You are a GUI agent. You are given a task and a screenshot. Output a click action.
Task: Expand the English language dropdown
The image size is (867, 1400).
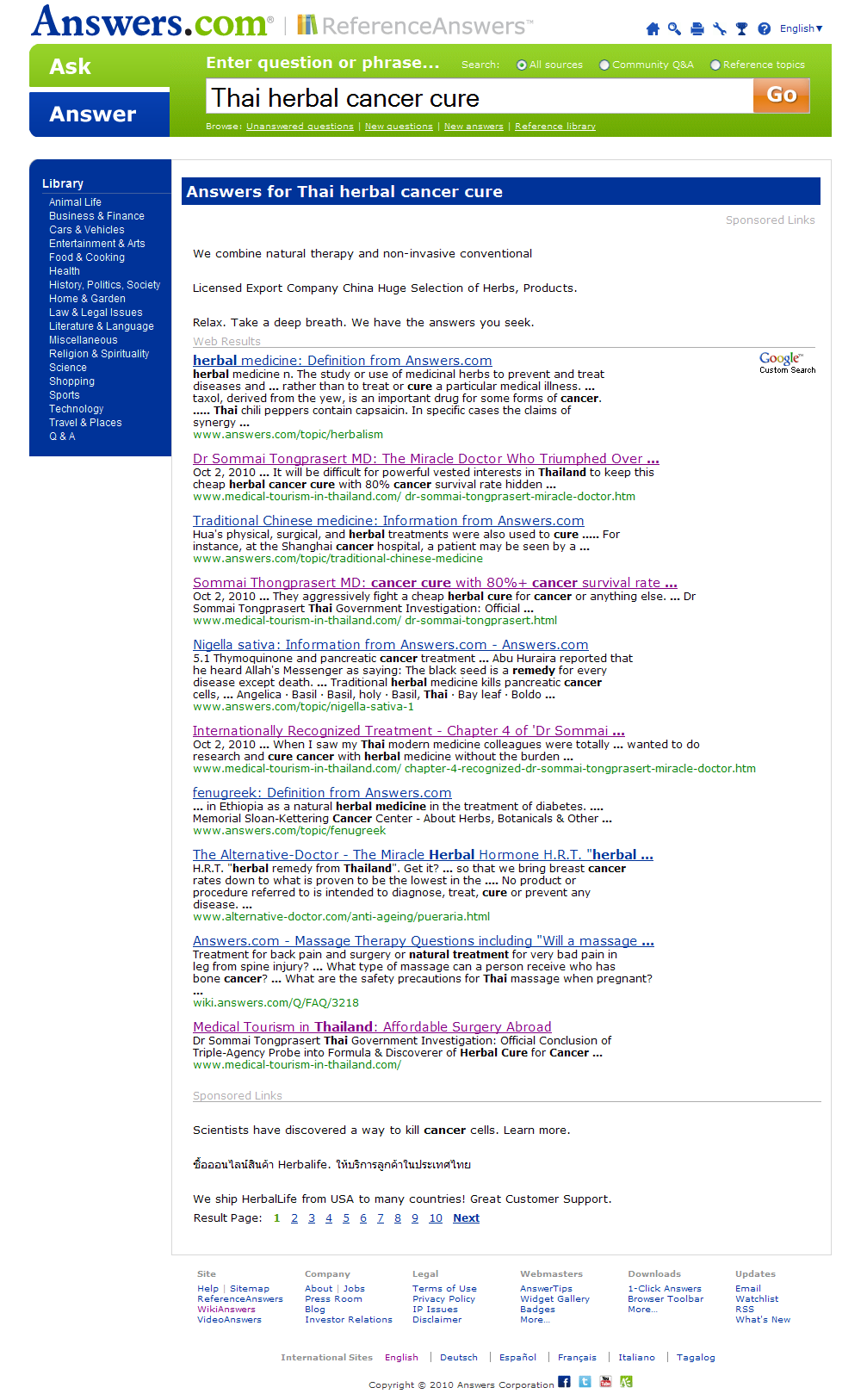801,28
